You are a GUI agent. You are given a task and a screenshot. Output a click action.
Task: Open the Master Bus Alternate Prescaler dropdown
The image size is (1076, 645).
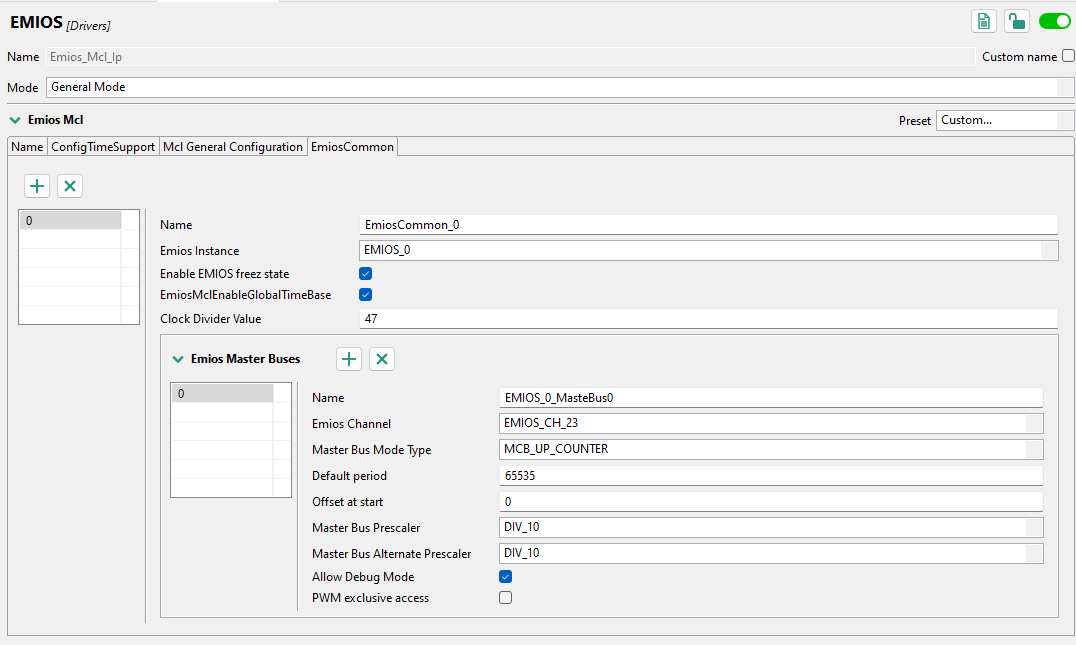tap(771, 554)
